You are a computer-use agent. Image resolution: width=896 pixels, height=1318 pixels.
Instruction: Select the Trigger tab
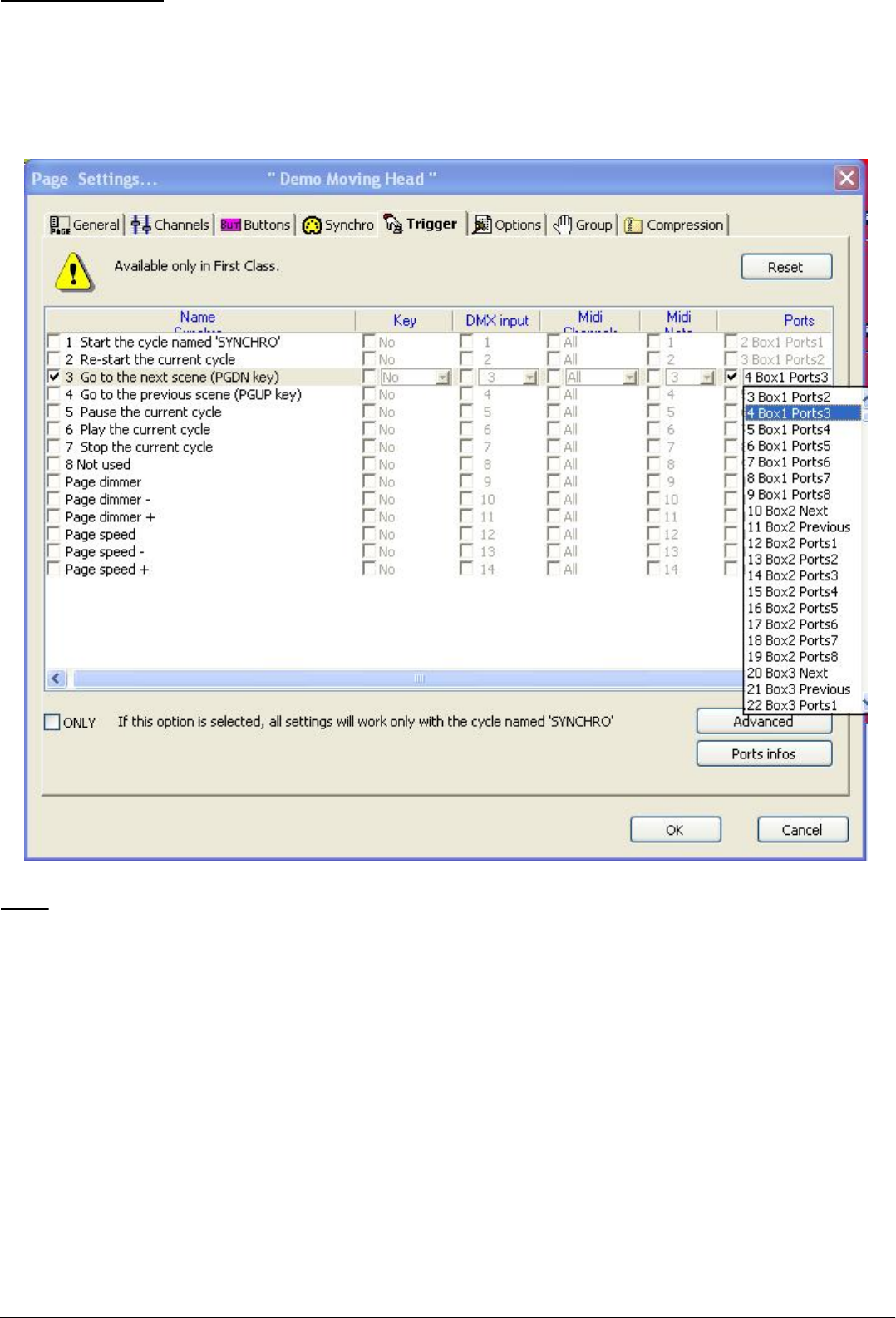pos(421,224)
